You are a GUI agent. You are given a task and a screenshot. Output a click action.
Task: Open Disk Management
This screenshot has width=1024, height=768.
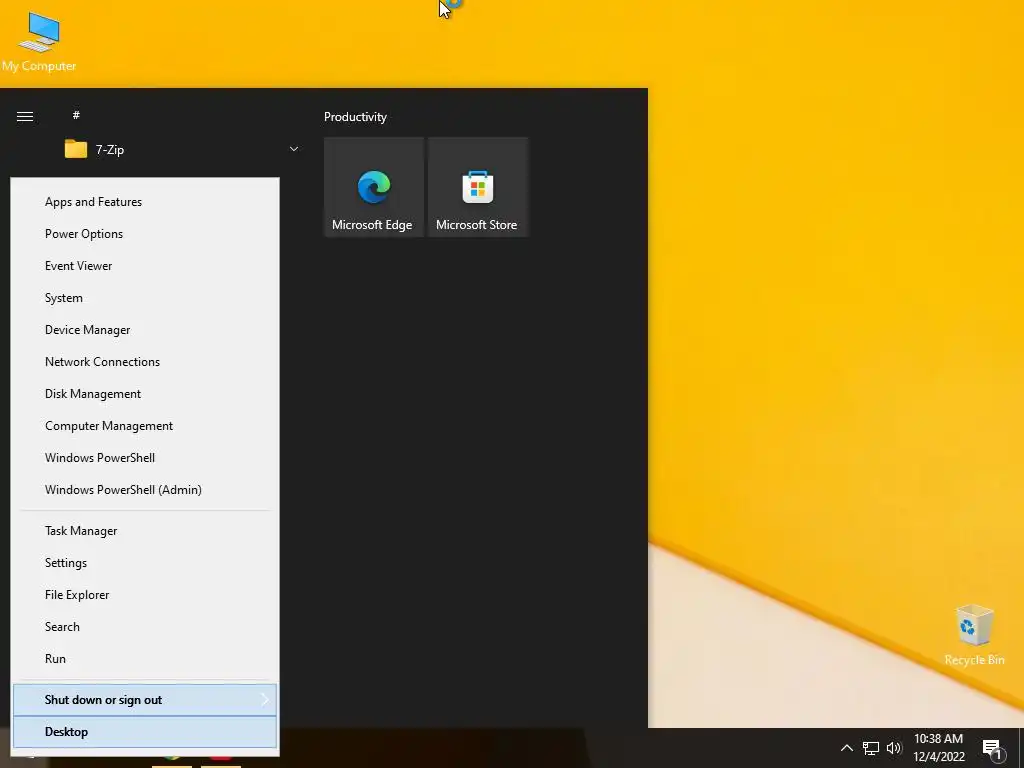(x=145, y=394)
